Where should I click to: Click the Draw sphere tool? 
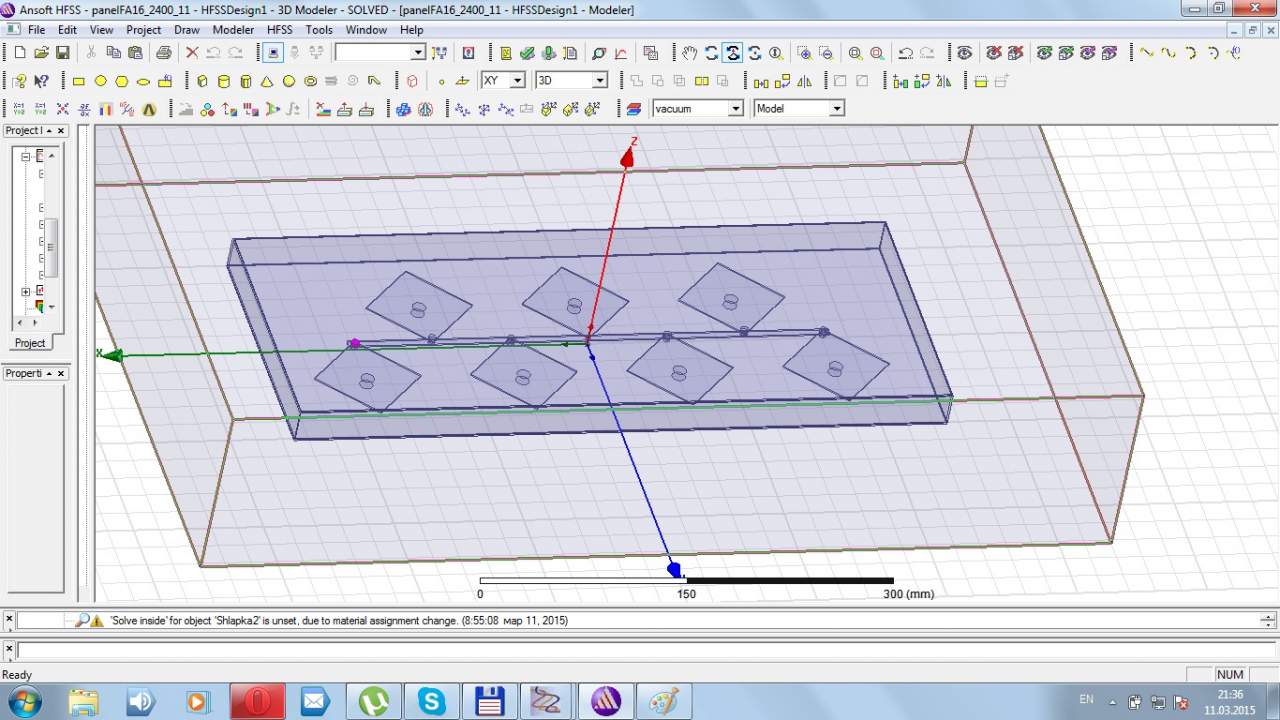(289, 81)
